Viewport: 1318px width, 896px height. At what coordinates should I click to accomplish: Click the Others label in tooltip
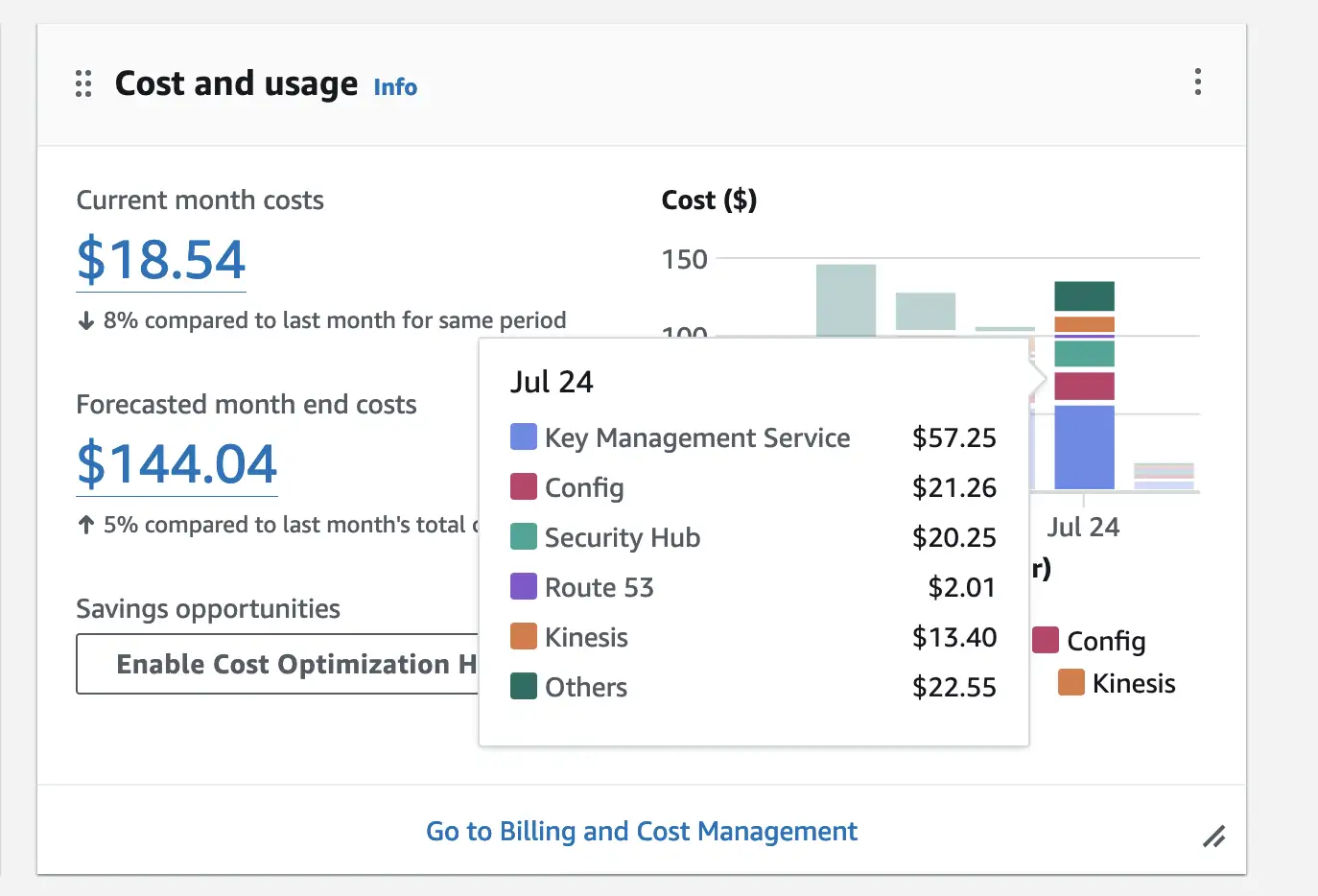pos(586,688)
